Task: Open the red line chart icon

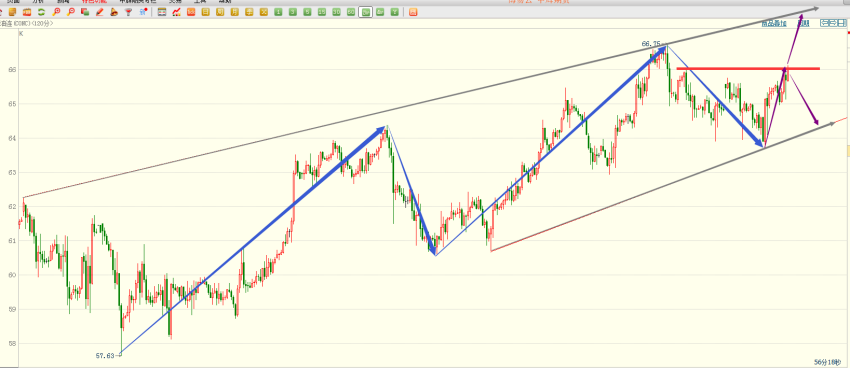Action: coord(176,12)
